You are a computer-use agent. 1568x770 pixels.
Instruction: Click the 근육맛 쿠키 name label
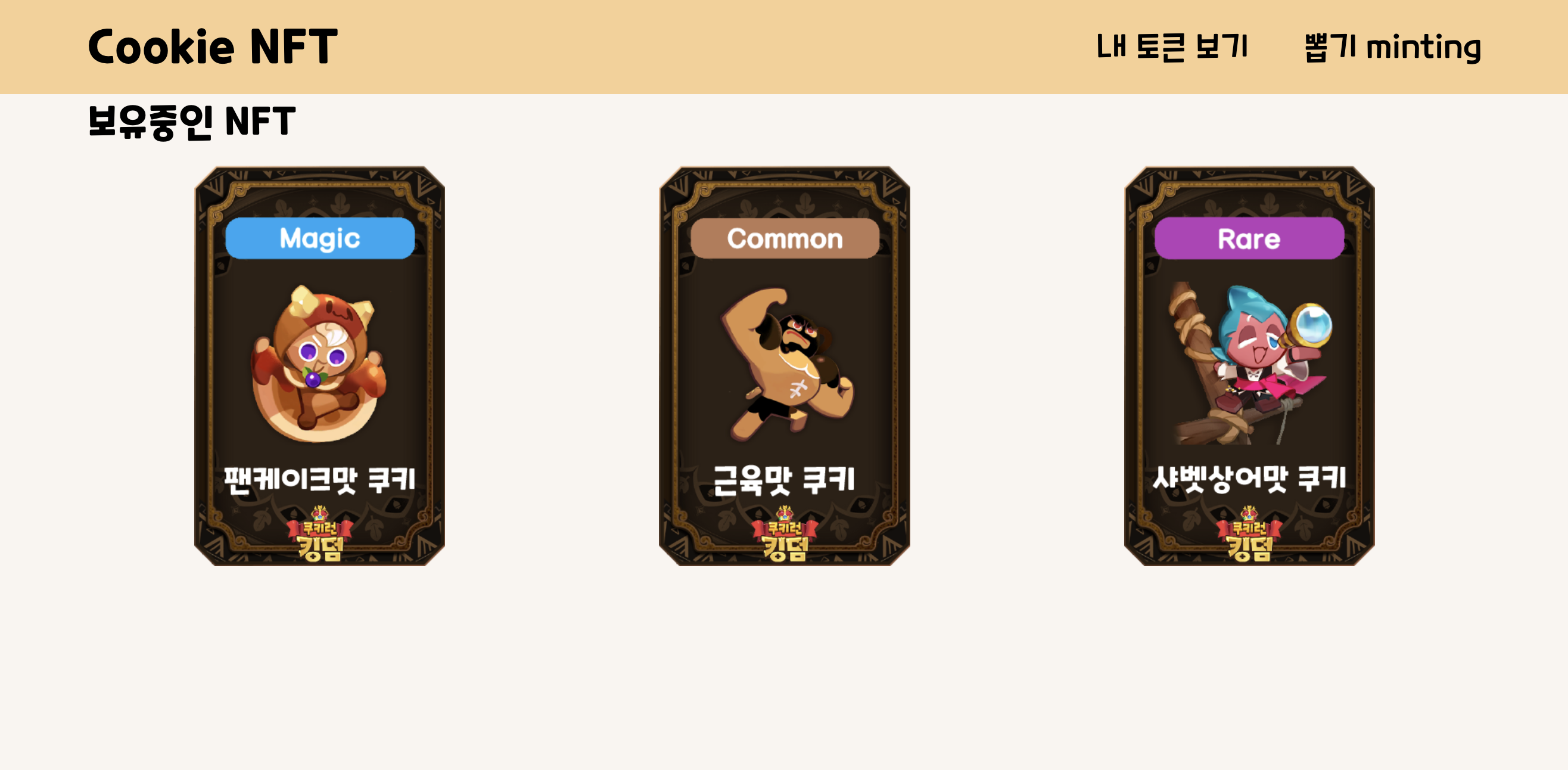point(785,480)
